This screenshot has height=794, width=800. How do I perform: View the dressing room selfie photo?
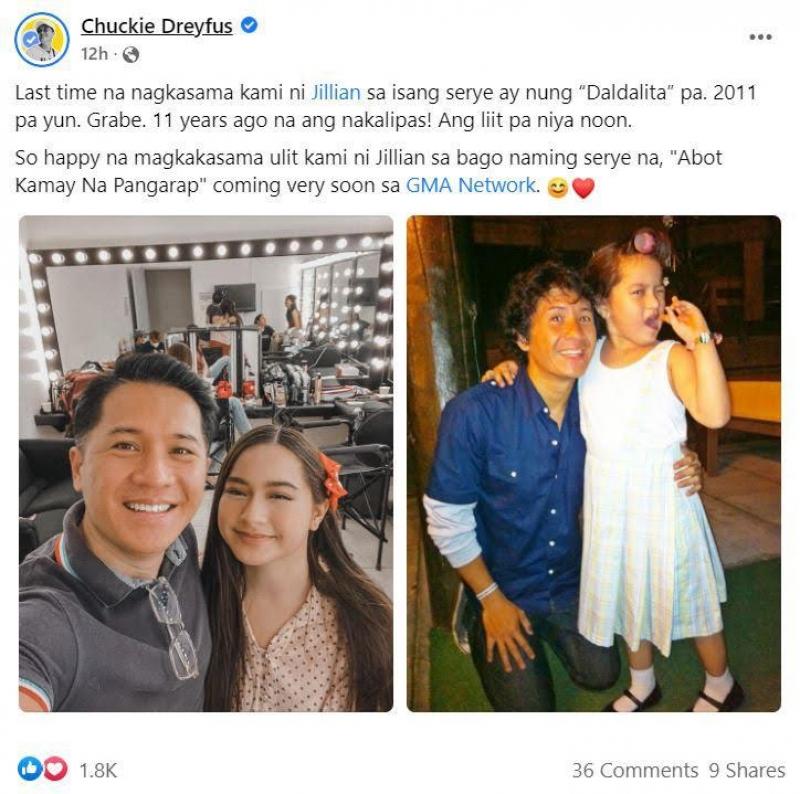point(206,463)
